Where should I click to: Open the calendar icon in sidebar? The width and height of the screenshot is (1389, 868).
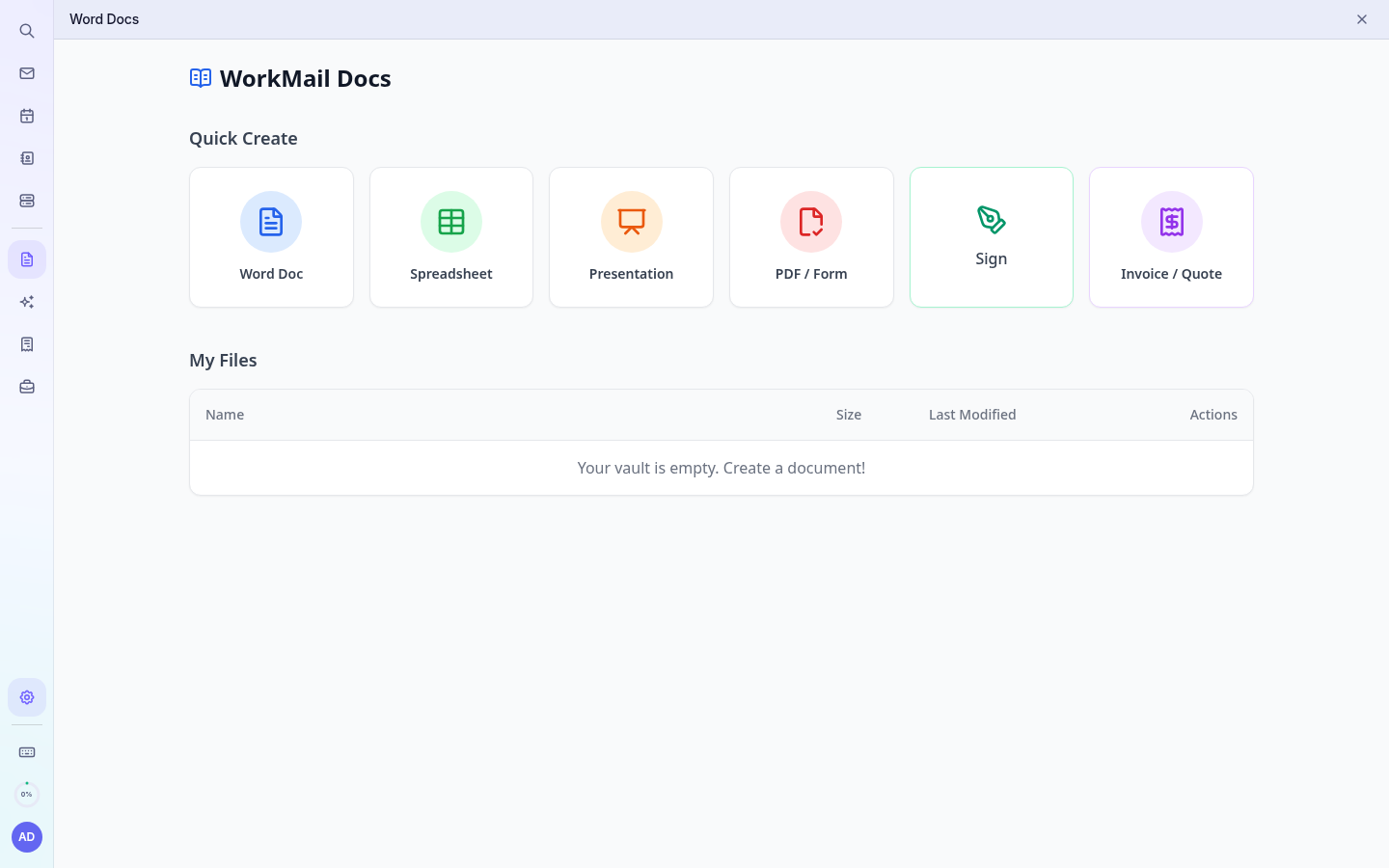point(27,116)
